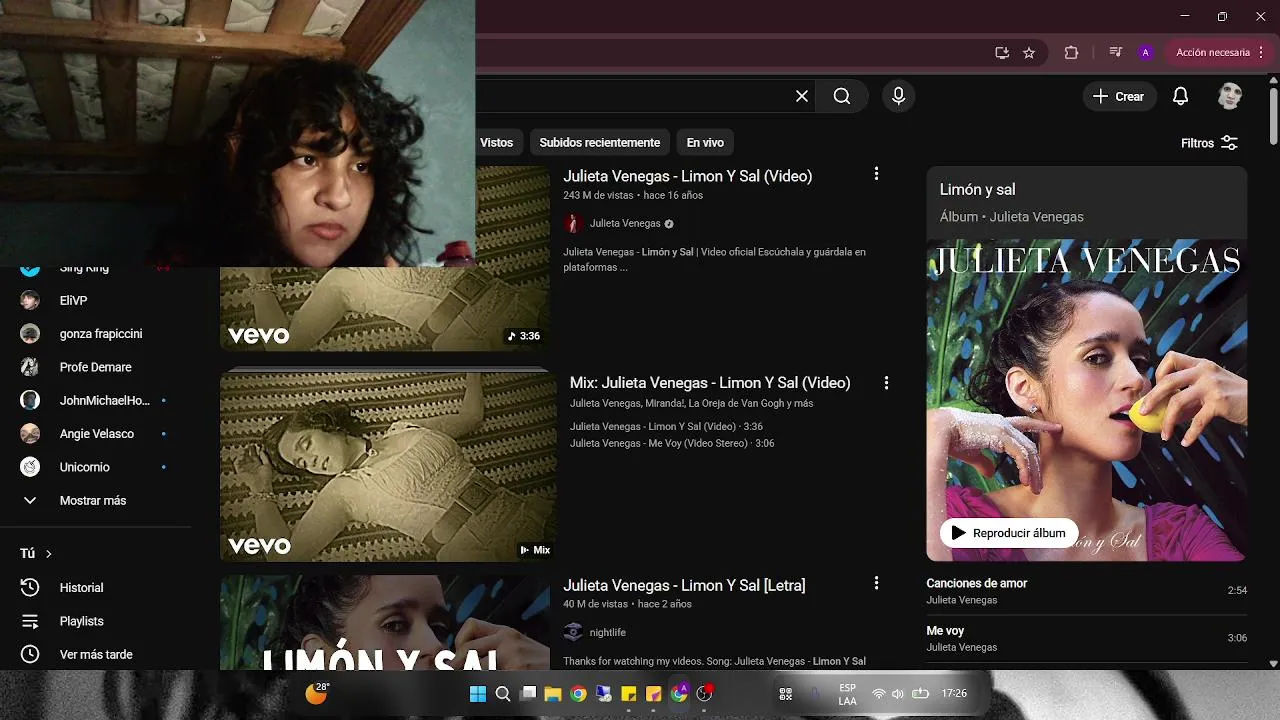Open Task View on the taskbar
The height and width of the screenshot is (720, 1280).
point(528,693)
